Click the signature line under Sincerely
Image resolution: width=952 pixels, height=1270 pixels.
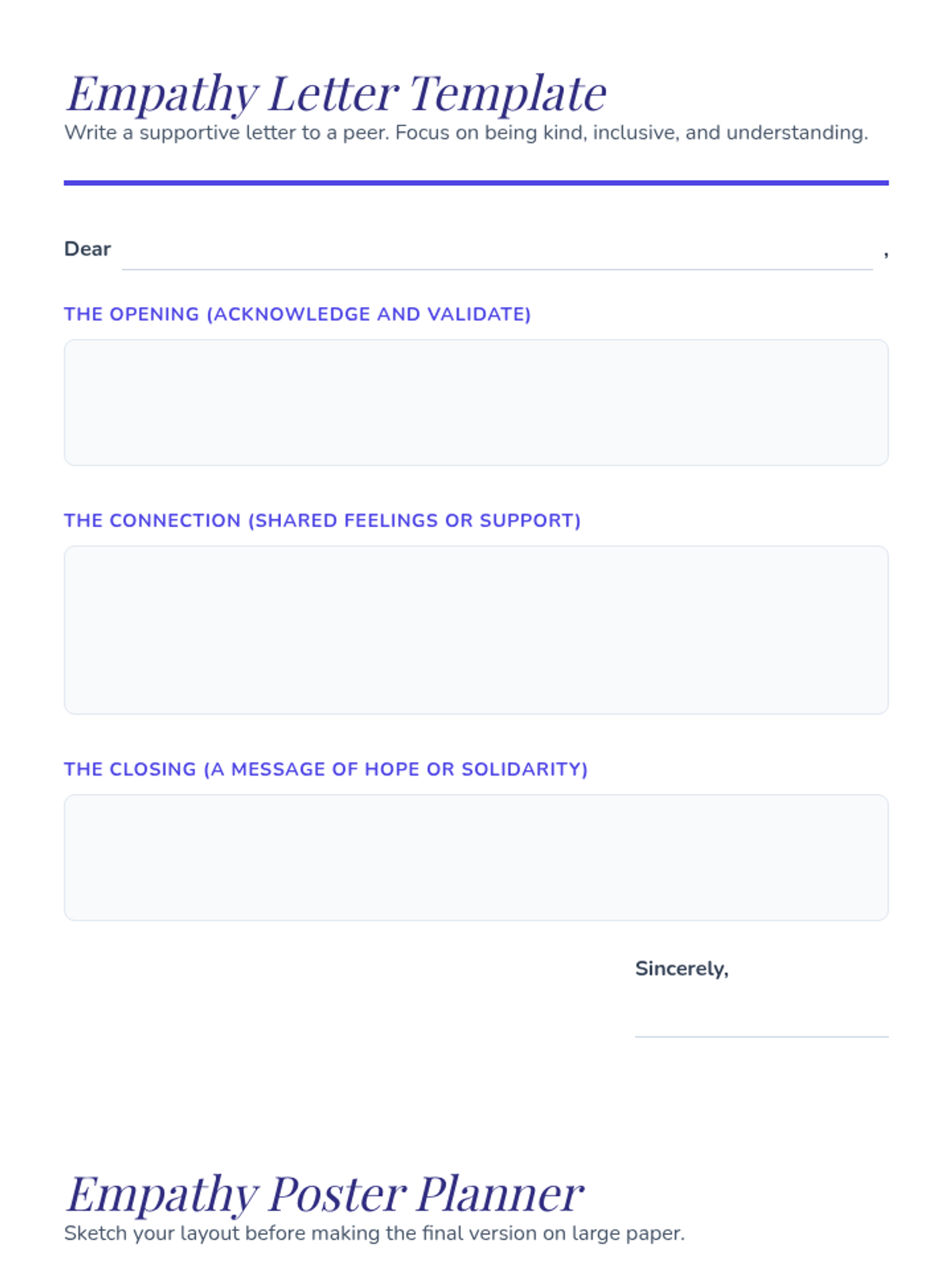click(761, 1024)
